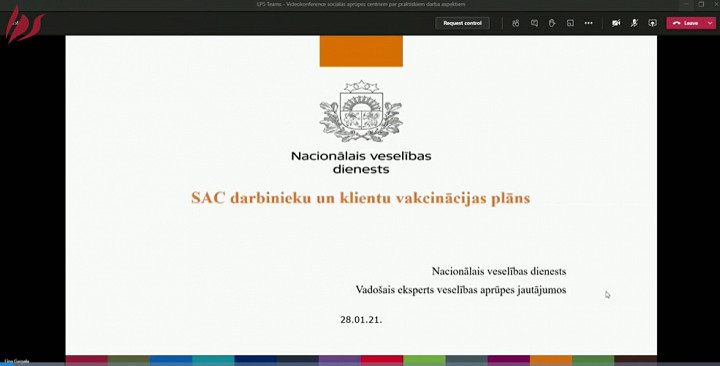
Task: Maximize the Teams meeting window
Action: (701, 4)
